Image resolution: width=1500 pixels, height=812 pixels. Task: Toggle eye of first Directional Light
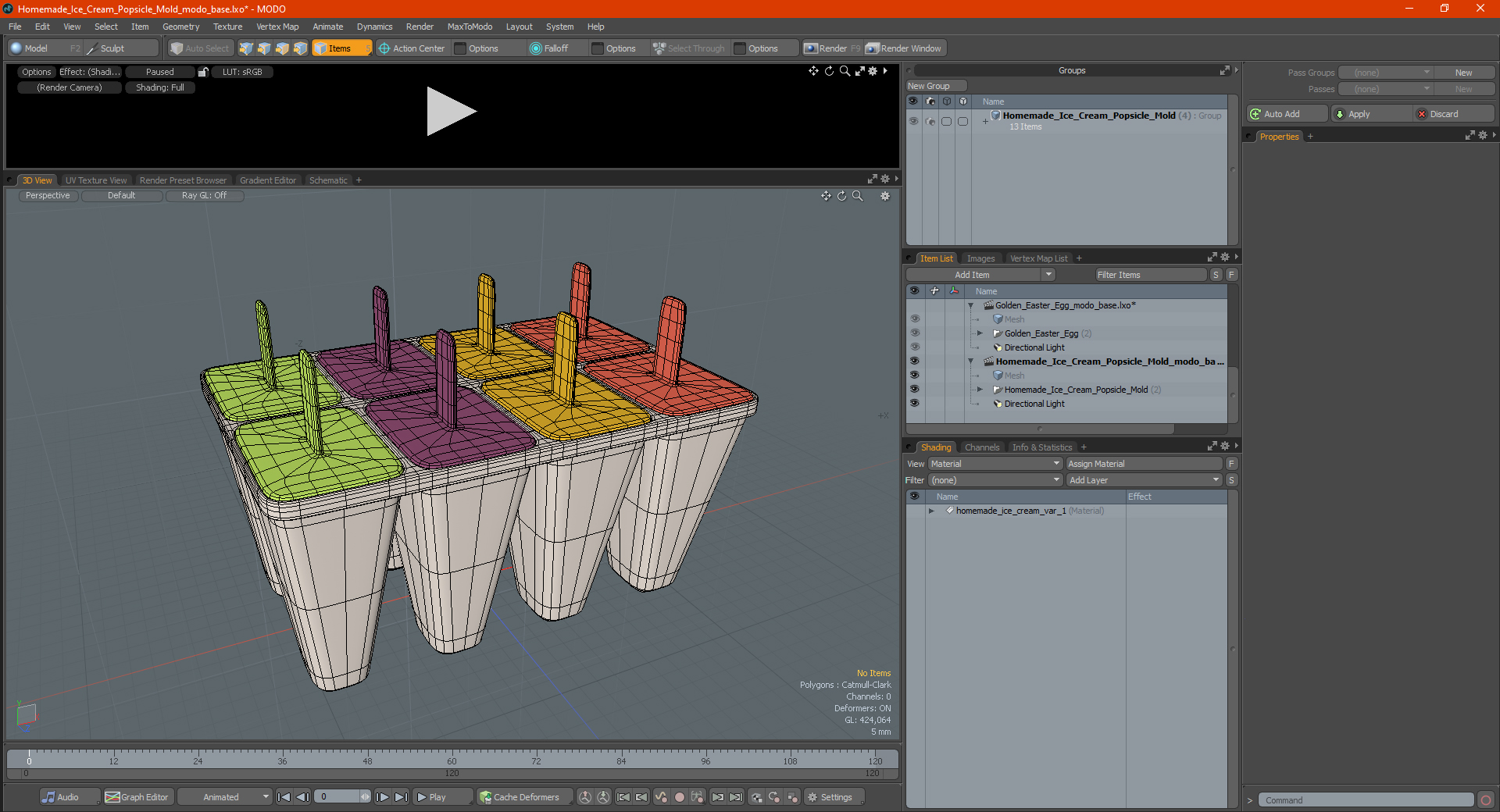(915, 347)
